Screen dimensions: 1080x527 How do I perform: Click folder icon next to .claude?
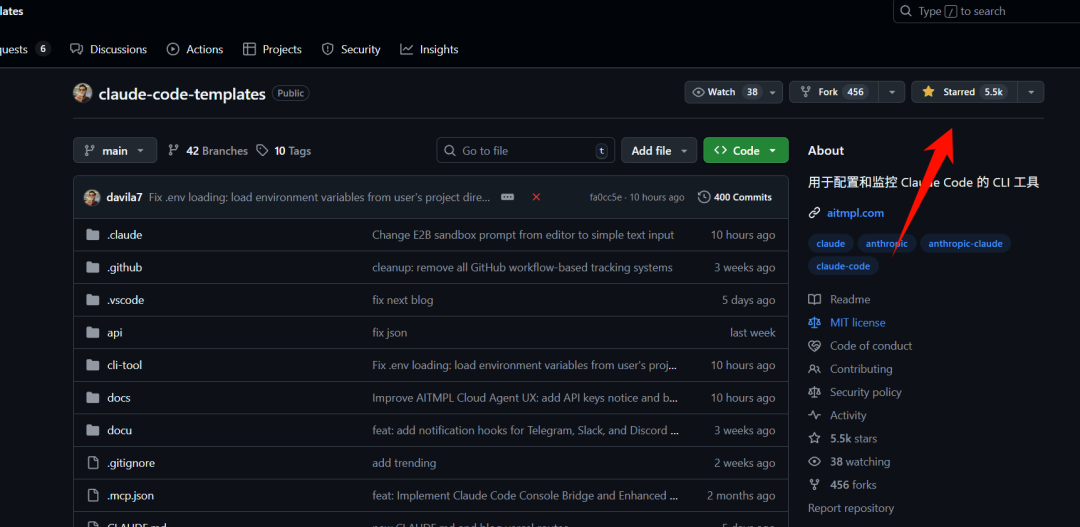pos(93,235)
